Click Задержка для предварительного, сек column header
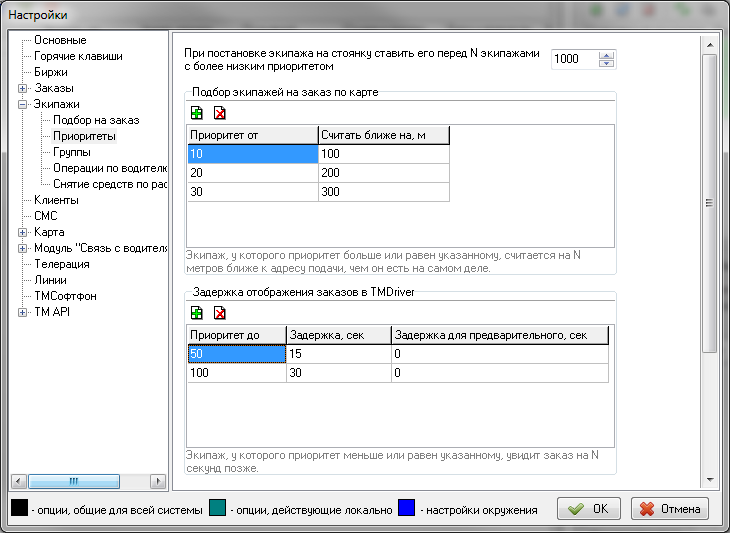730x533 pixels. (x=500, y=335)
